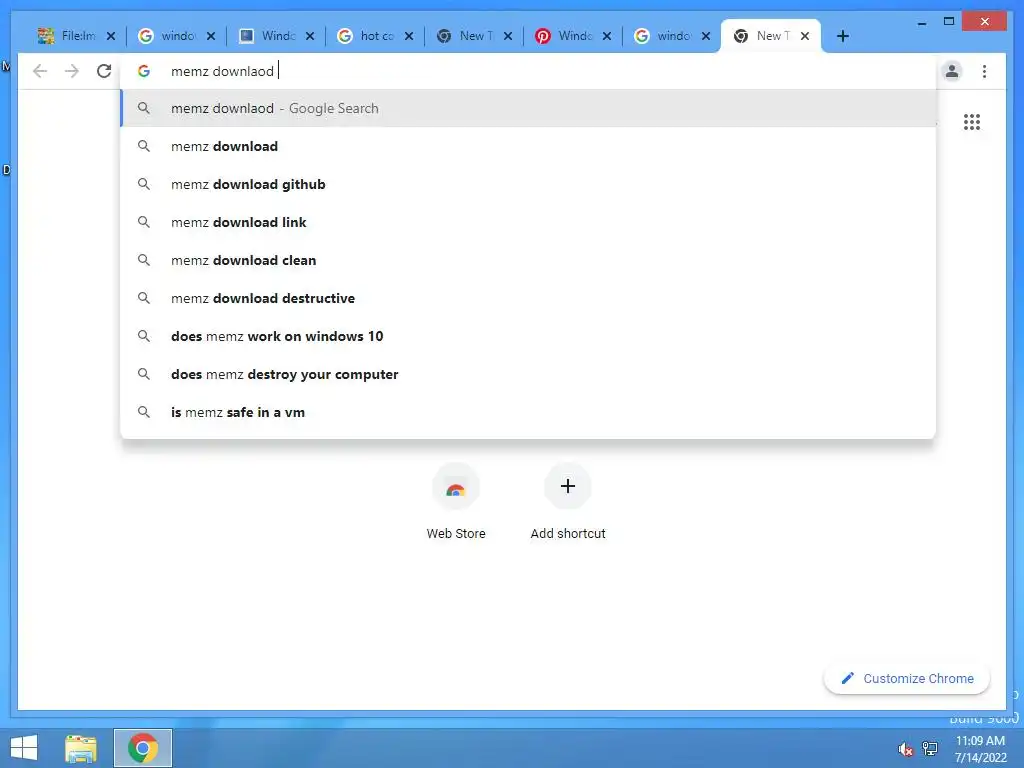Click the browser back arrow button
1024x768 pixels.
point(40,71)
